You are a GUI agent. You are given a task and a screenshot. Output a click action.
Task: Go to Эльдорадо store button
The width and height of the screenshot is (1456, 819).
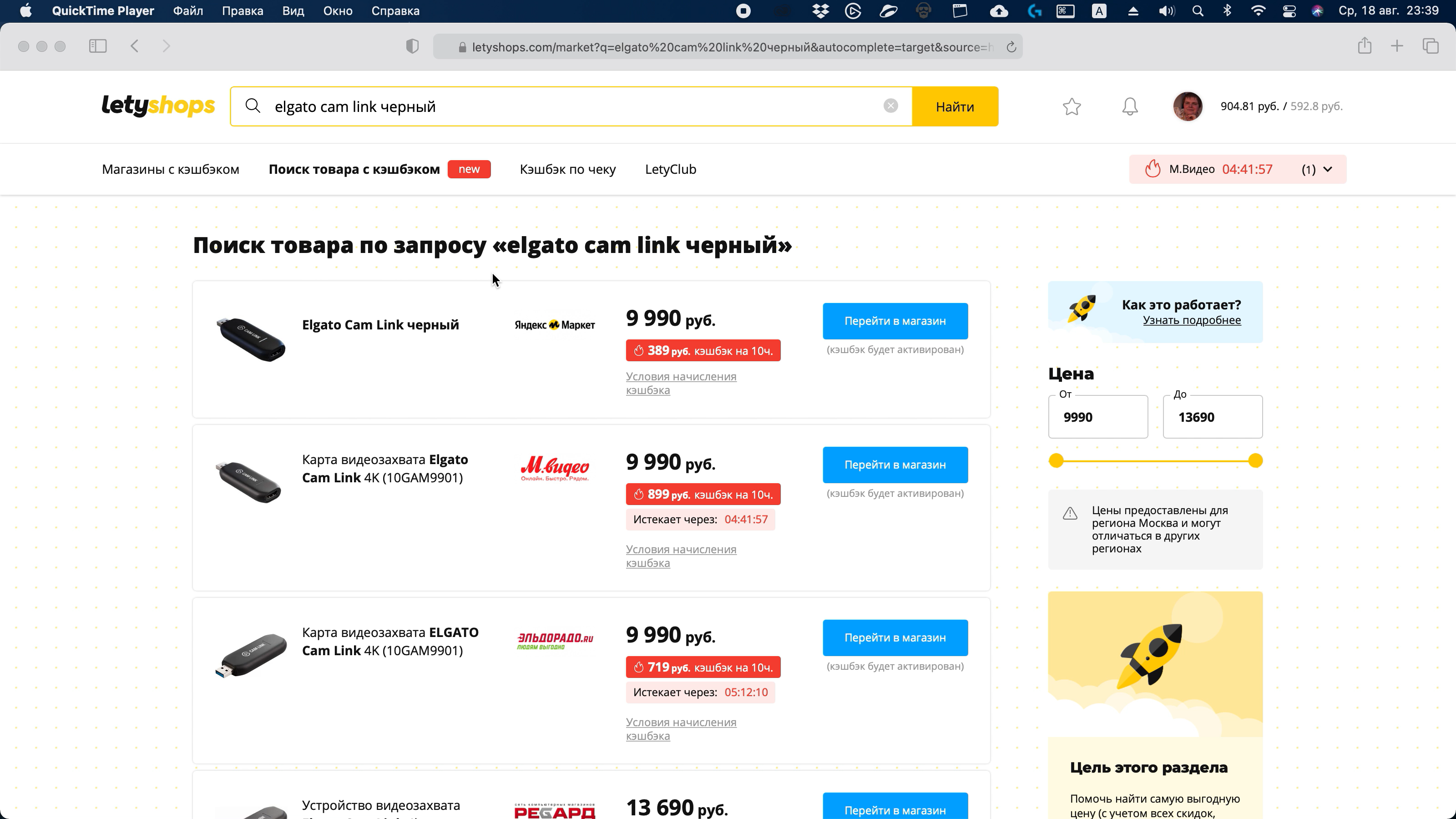[895, 638]
